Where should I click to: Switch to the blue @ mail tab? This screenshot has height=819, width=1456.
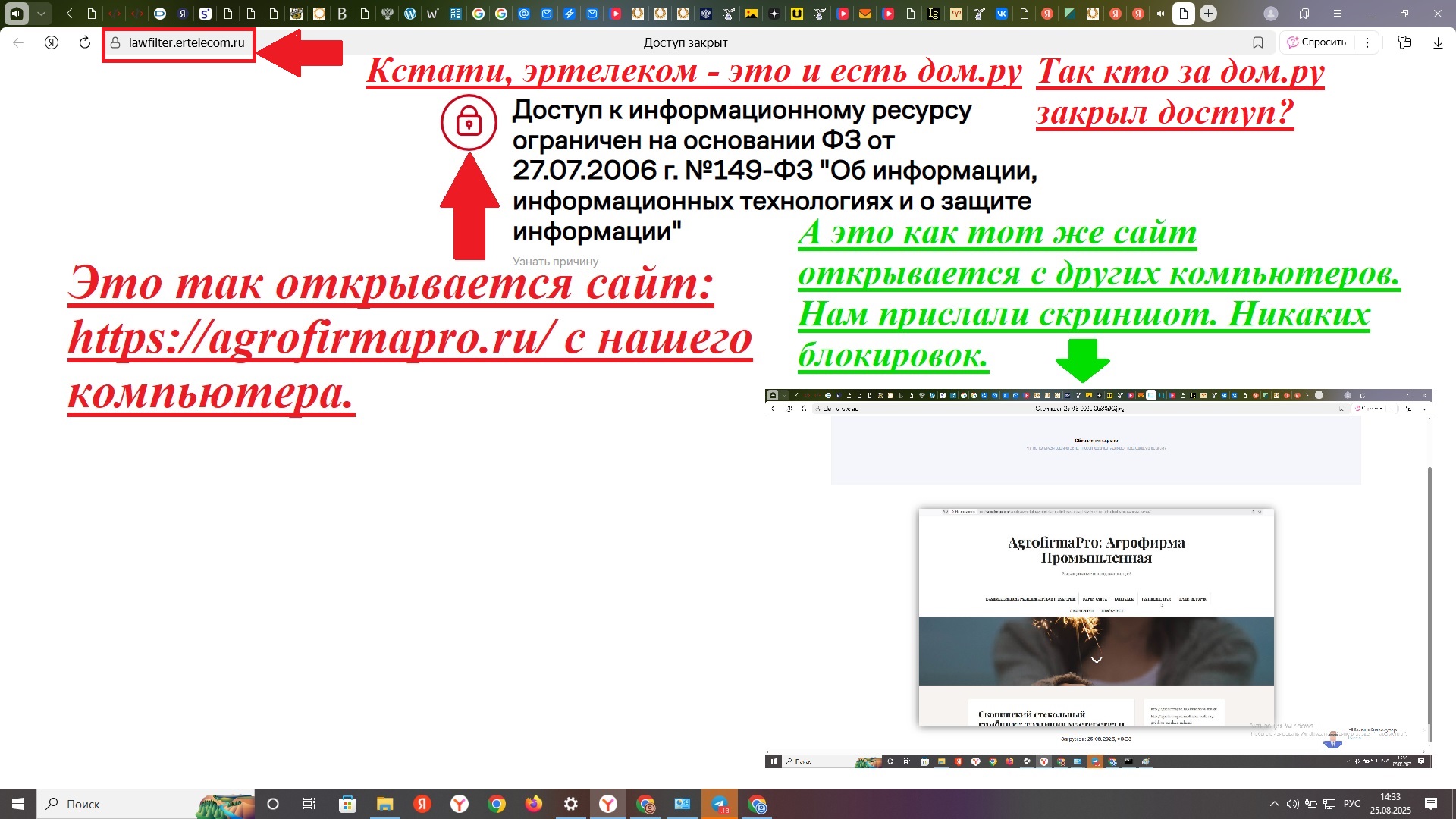[524, 14]
